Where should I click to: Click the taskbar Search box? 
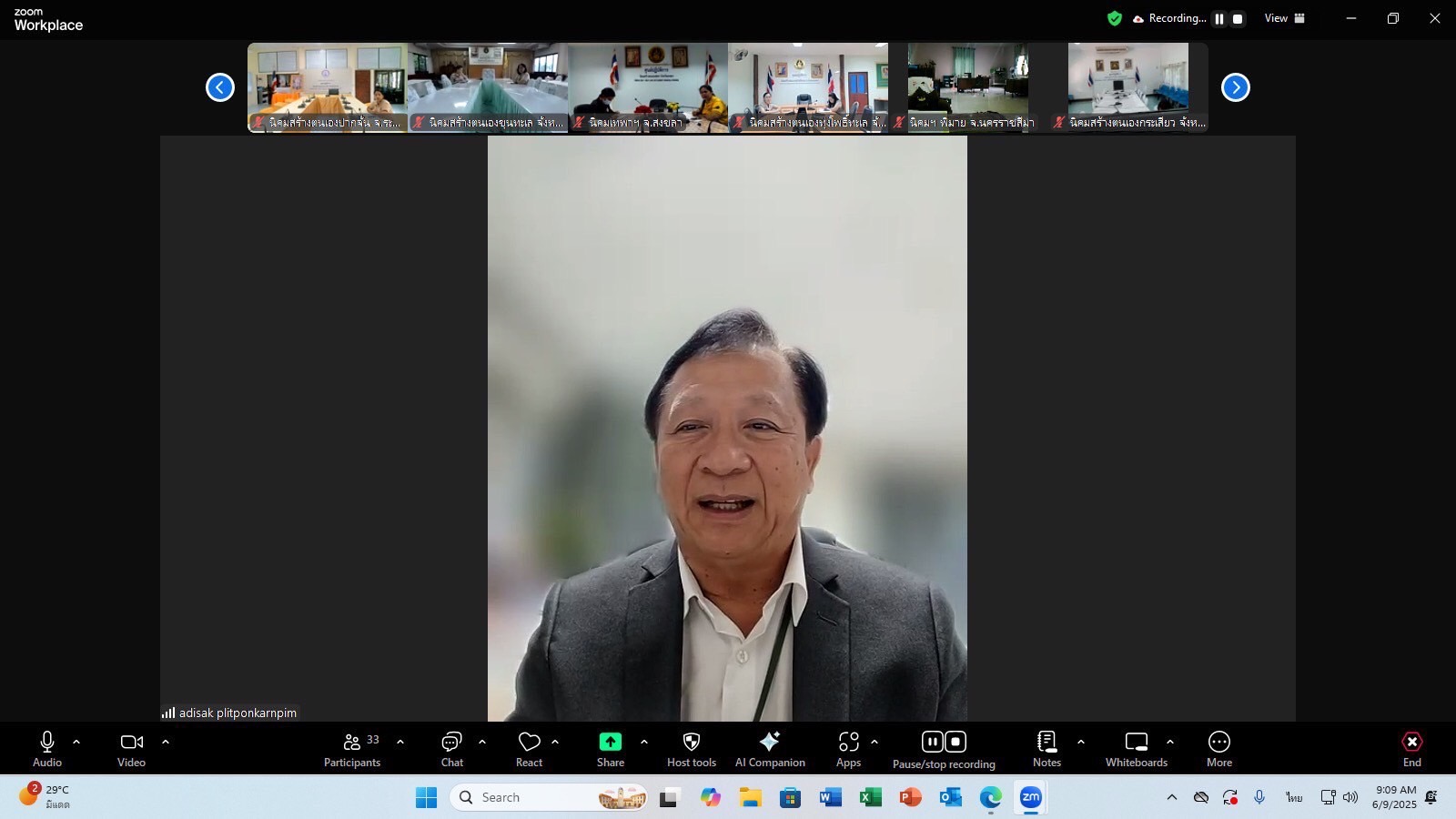pyautogui.click(x=549, y=797)
